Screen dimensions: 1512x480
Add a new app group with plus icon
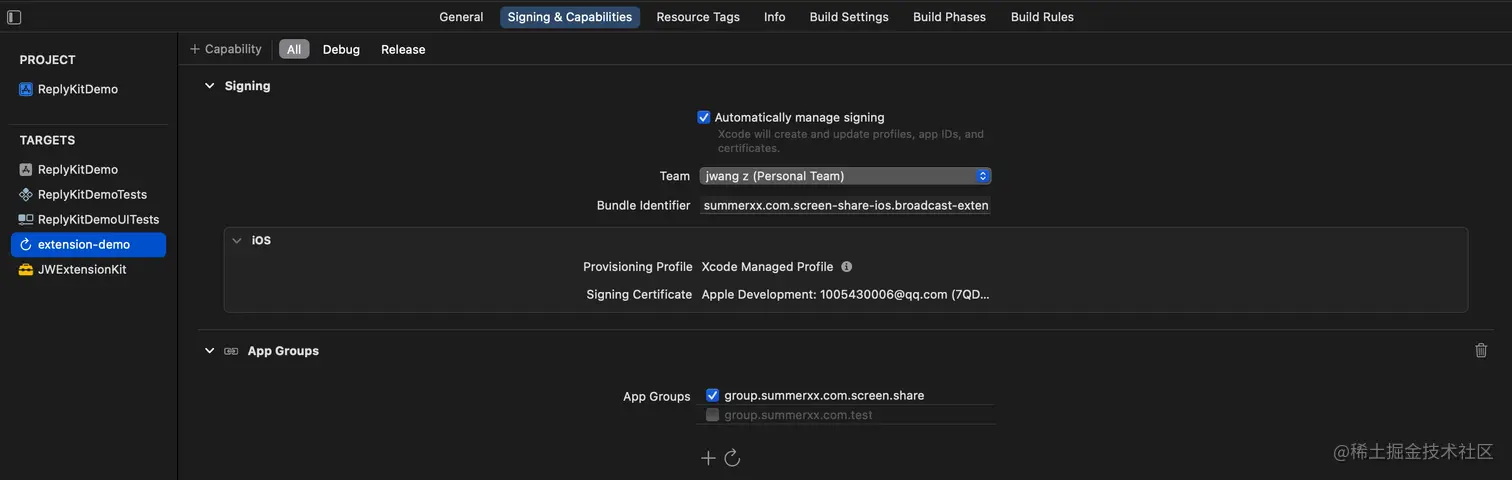tap(708, 458)
